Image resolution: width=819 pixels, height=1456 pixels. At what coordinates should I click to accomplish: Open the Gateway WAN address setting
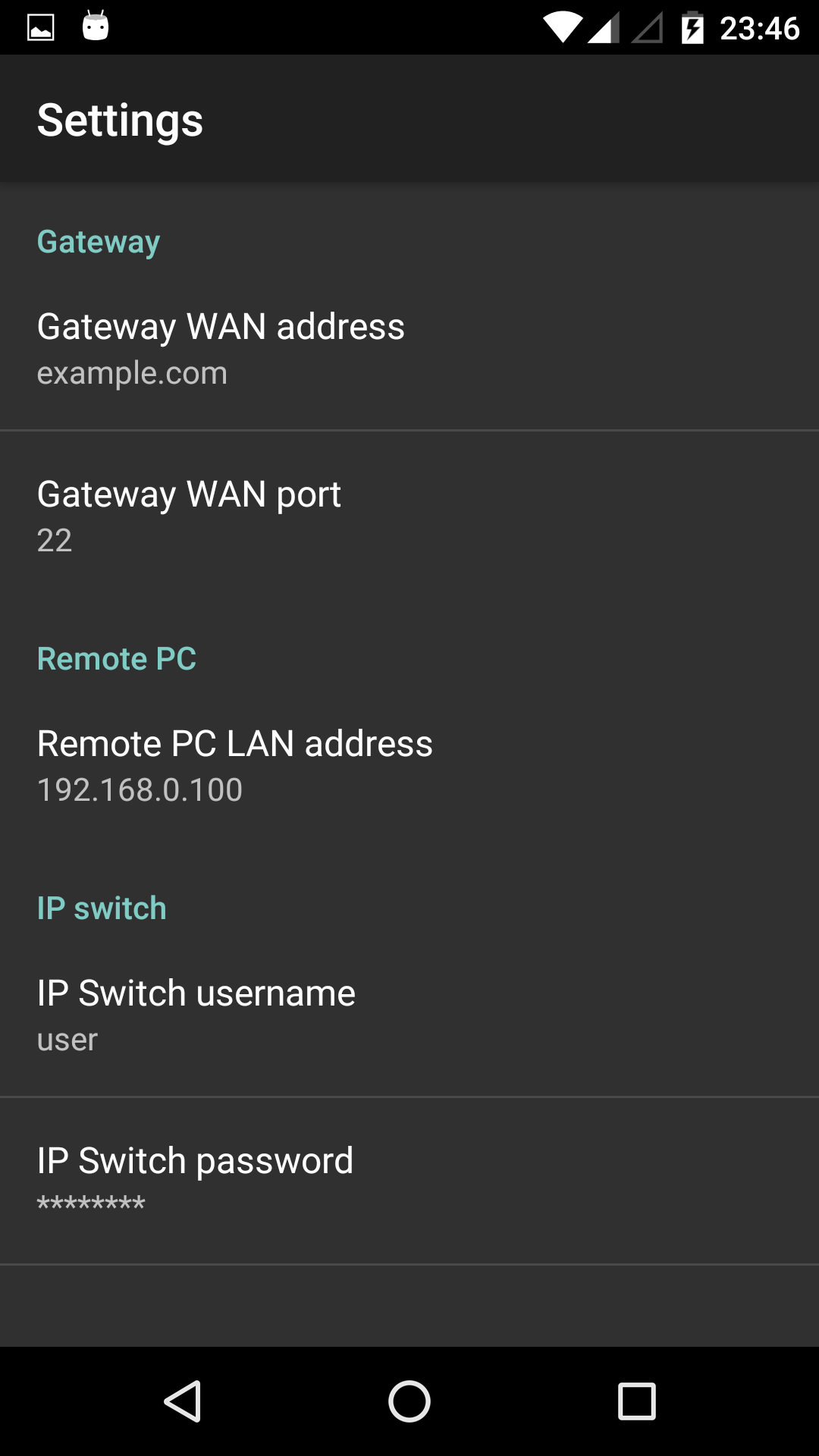pos(409,347)
